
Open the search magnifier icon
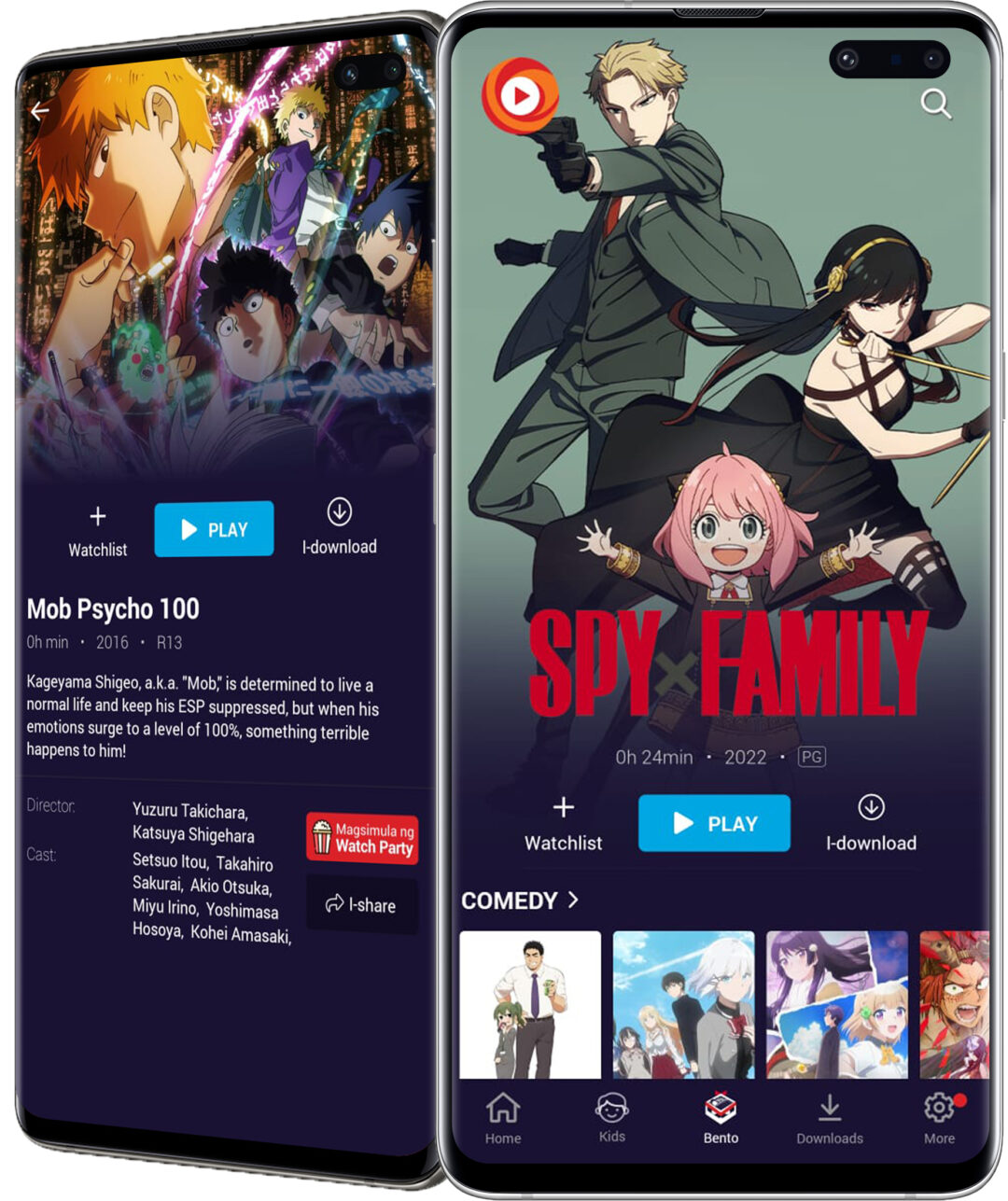(x=935, y=104)
